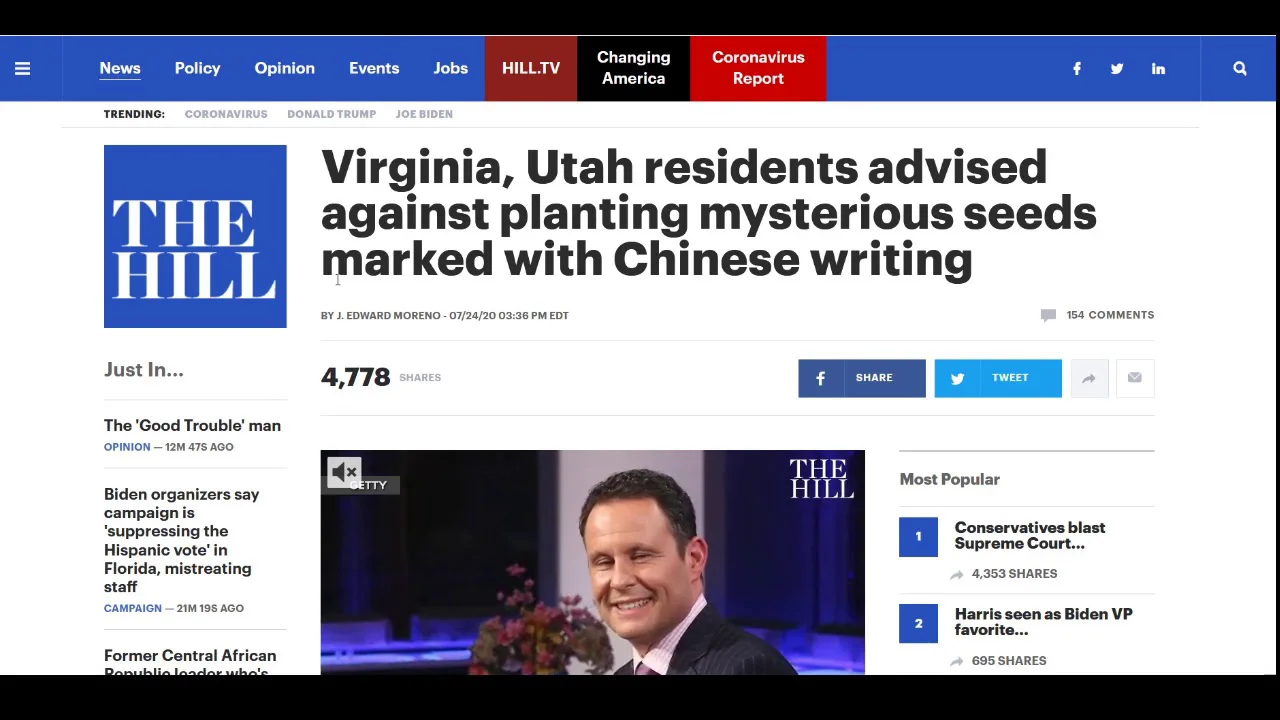Open 'The Good Trouble man' article

tap(192, 425)
